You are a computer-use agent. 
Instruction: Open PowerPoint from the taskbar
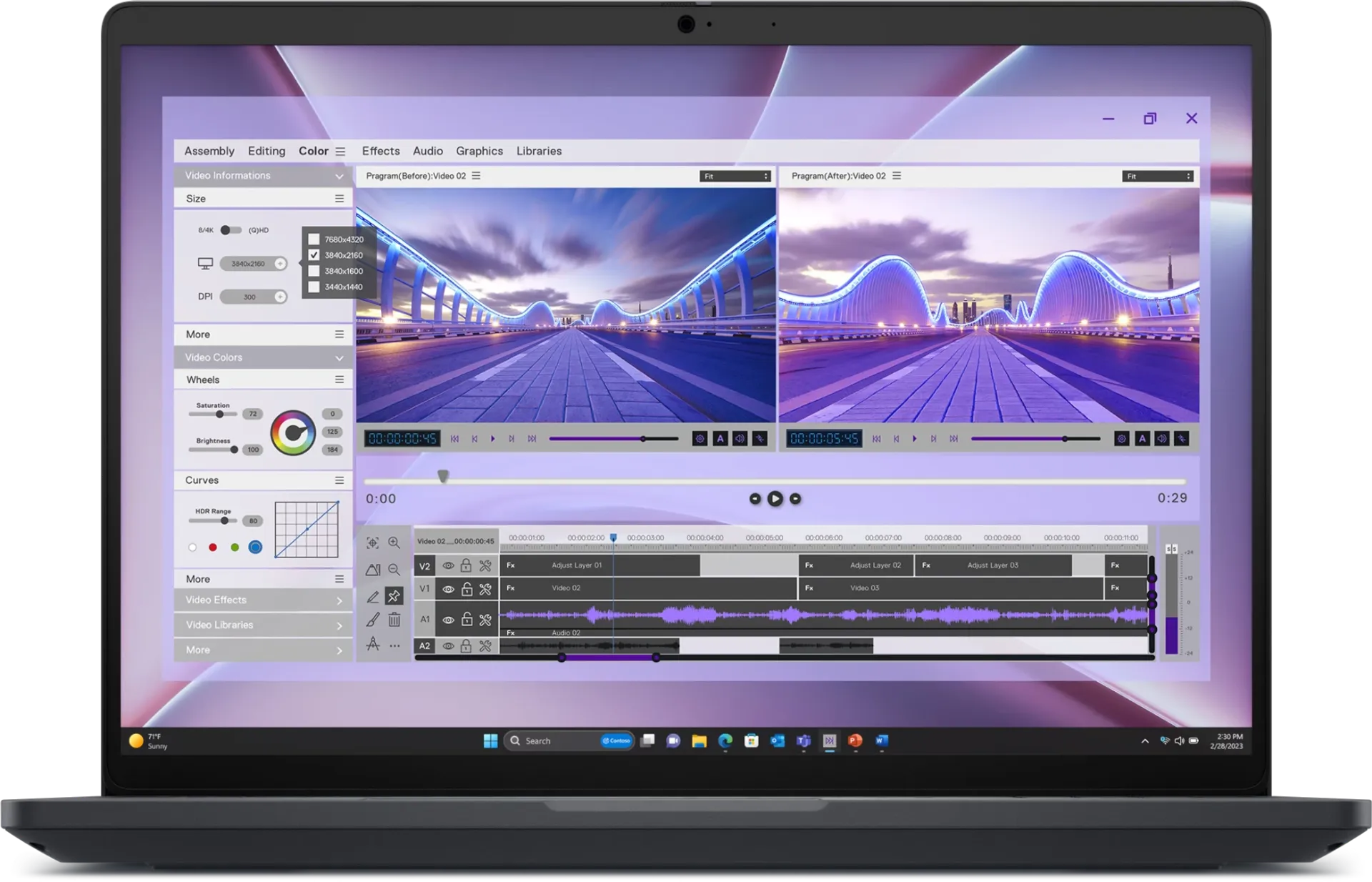click(855, 741)
